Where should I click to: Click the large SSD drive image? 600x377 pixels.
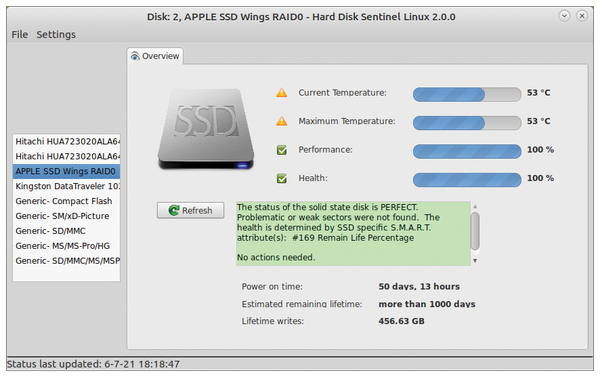point(206,129)
